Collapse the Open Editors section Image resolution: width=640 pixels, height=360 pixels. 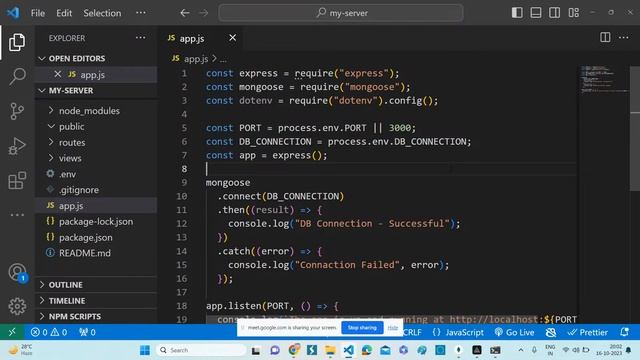[x=96, y=59]
